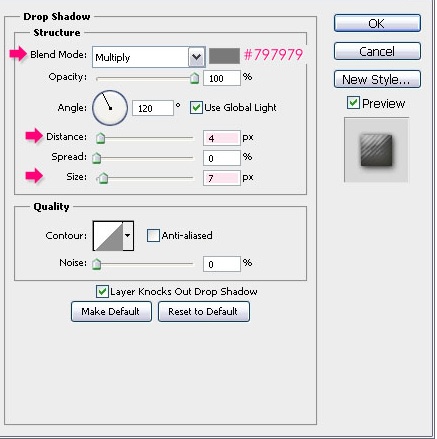
Task: Click the Cancel button
Action: [377, 51]
